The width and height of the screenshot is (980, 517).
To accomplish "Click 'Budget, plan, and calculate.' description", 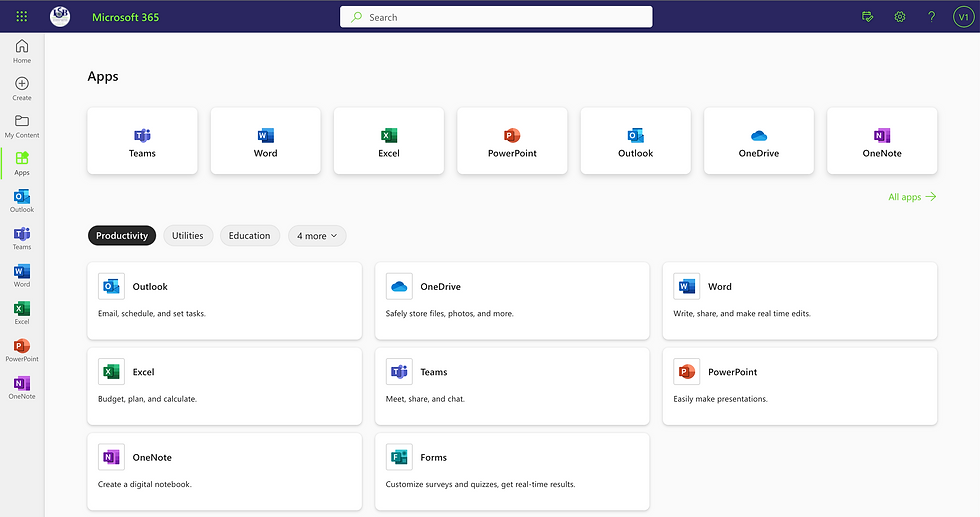I will point(148,399).
